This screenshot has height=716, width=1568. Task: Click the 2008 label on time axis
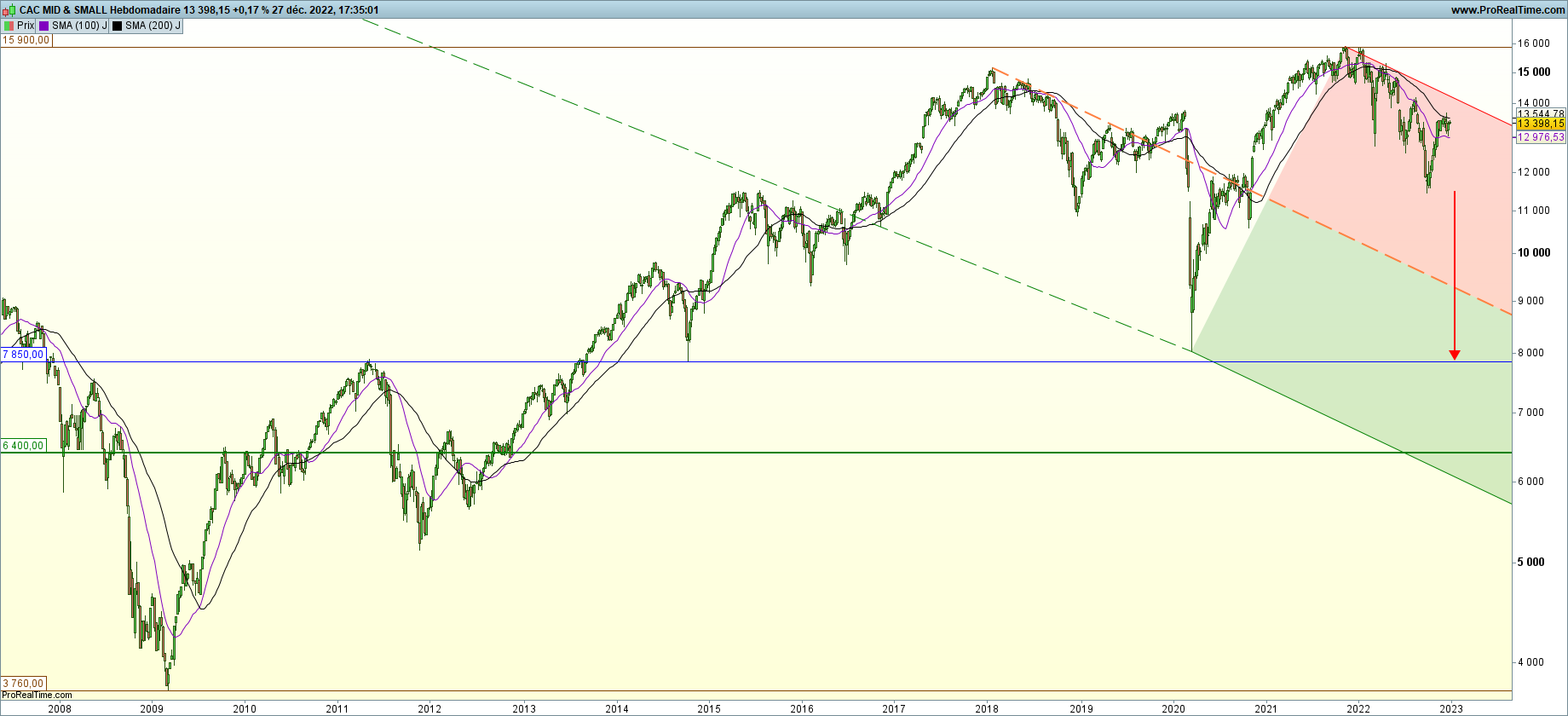60,708
